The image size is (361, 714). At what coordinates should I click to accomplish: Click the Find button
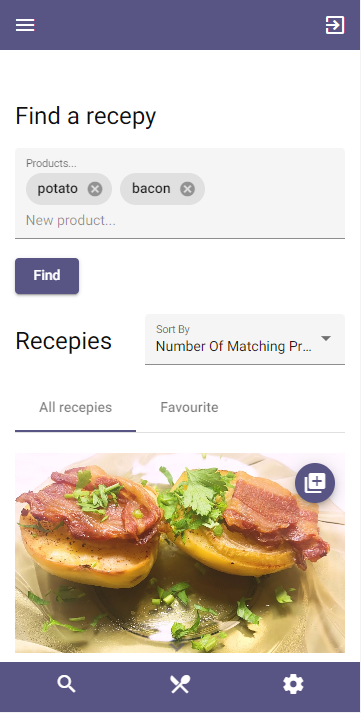[x=47, y=276]
